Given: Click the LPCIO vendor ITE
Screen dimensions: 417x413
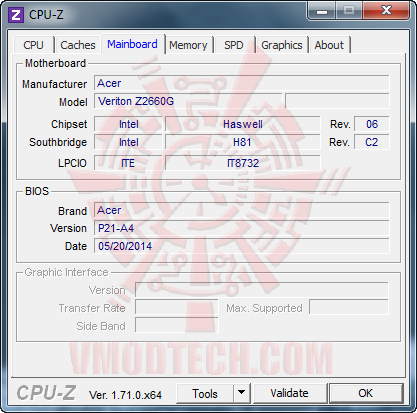Looking at the screenshot, I should [x=128, y=163].
